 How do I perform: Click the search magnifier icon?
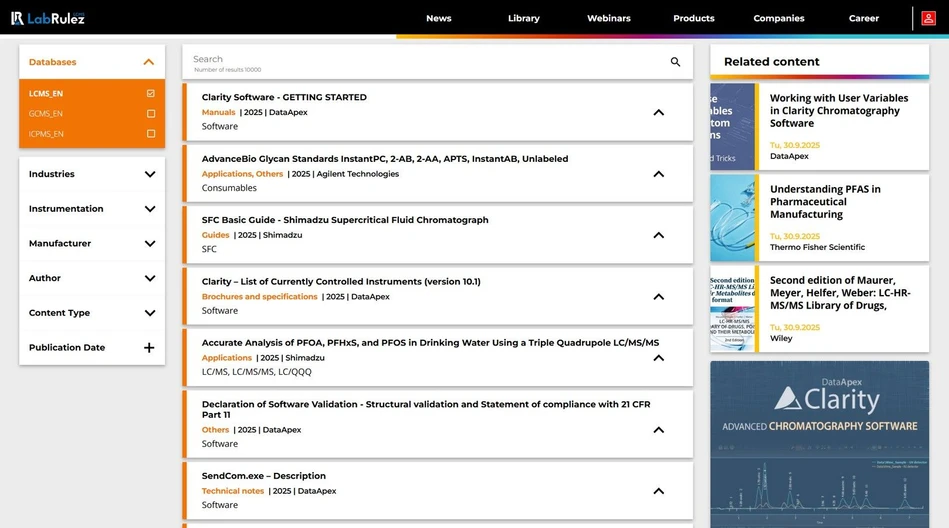coord(675,62)
